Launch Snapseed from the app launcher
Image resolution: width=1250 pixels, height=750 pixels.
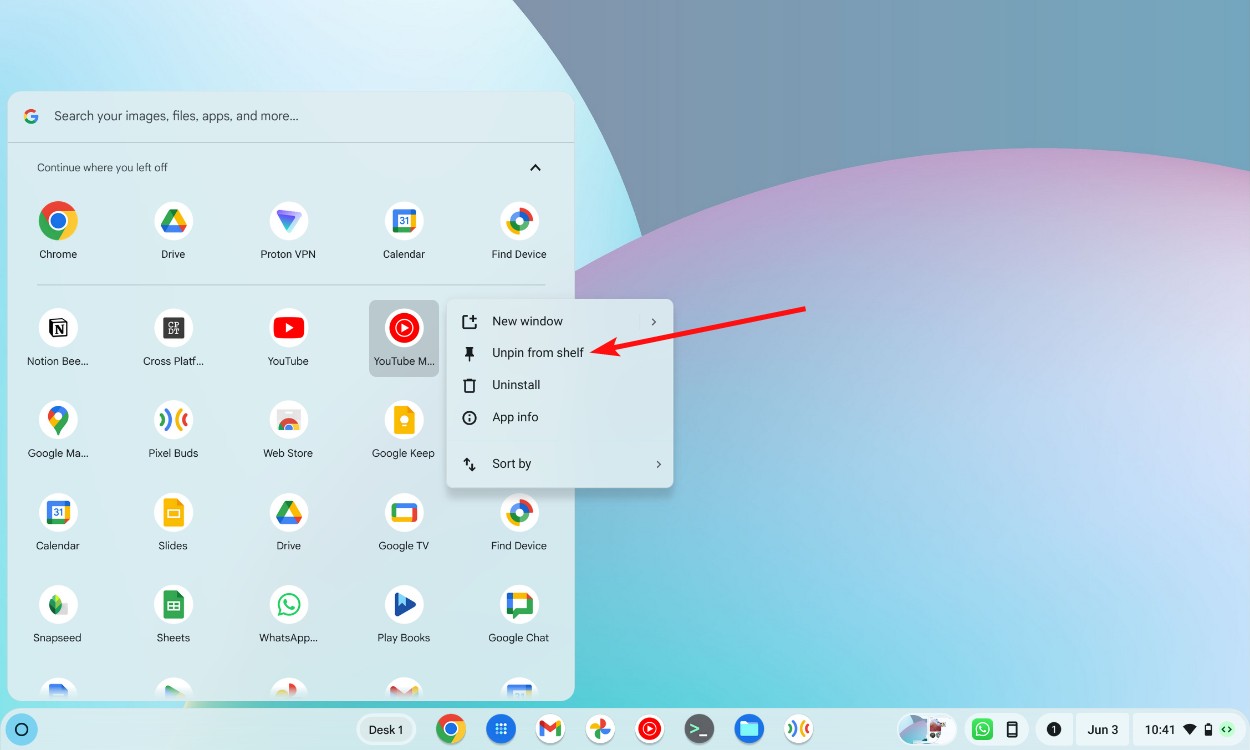click(x=57, y=604)
